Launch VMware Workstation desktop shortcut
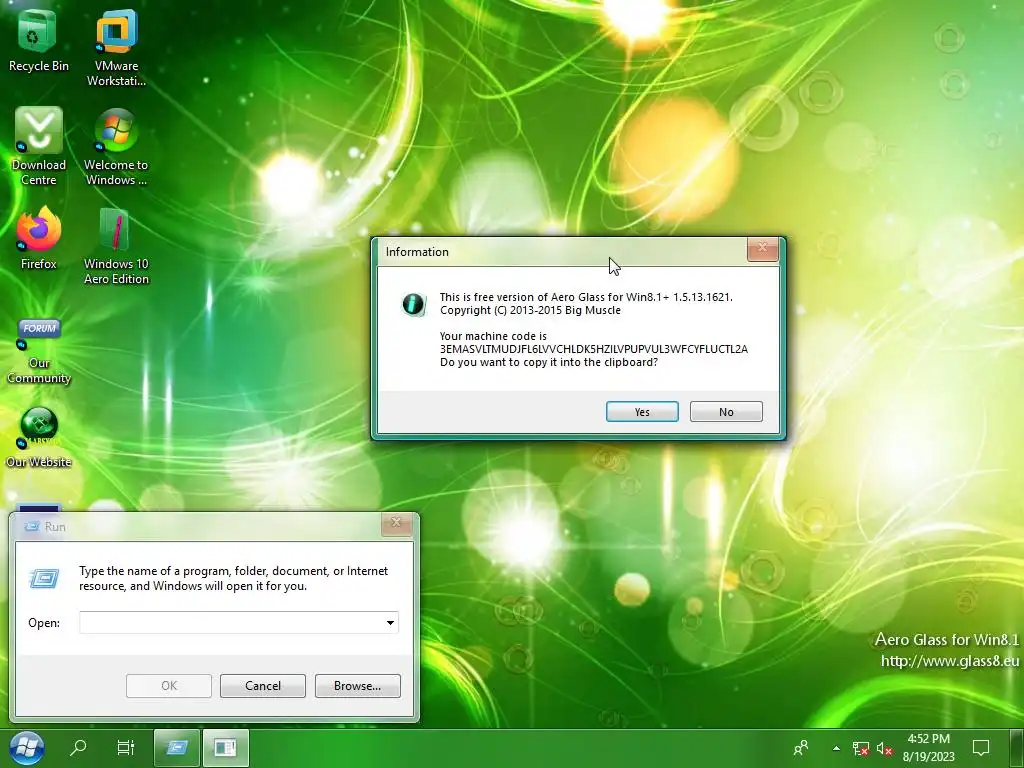The image size is (1024, 768). pyautogui.click(x=116, y=47)
